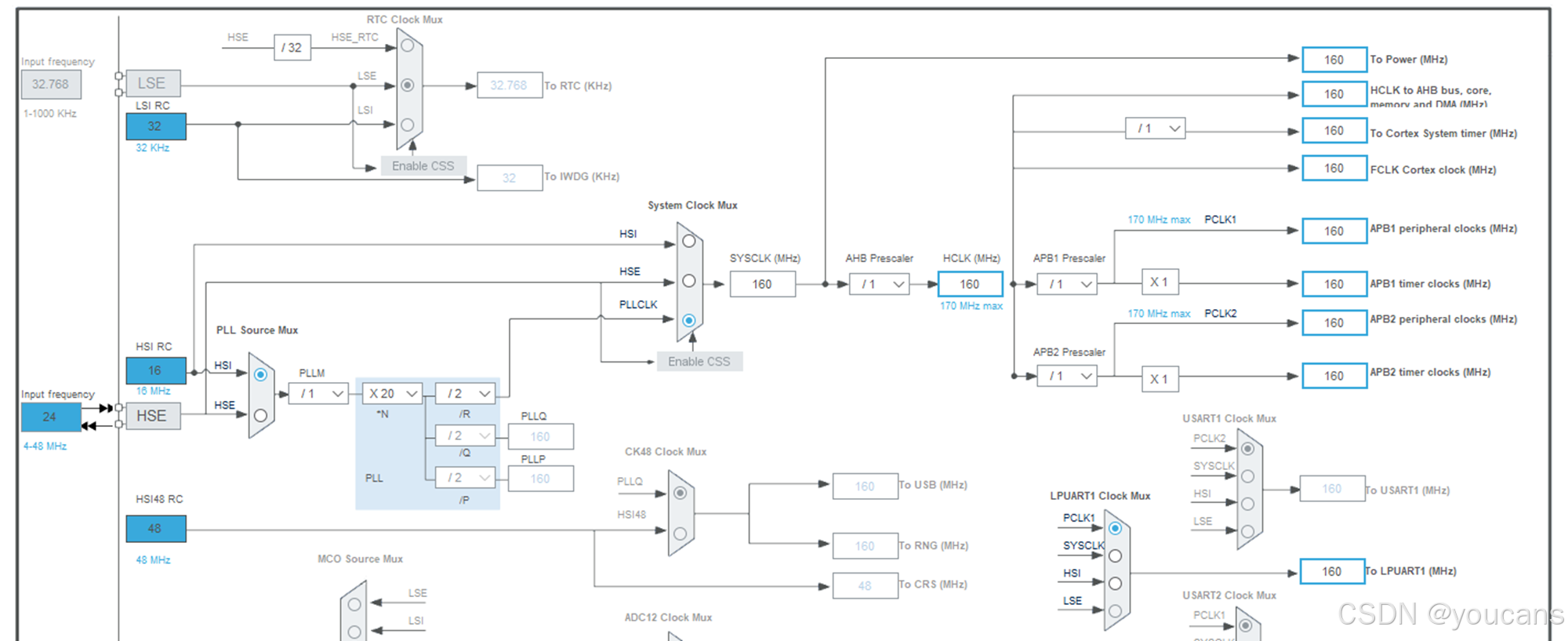Click the APB1 peripheral clocks output field
Screen dimensions: 1568x641
pos(1335,231)
